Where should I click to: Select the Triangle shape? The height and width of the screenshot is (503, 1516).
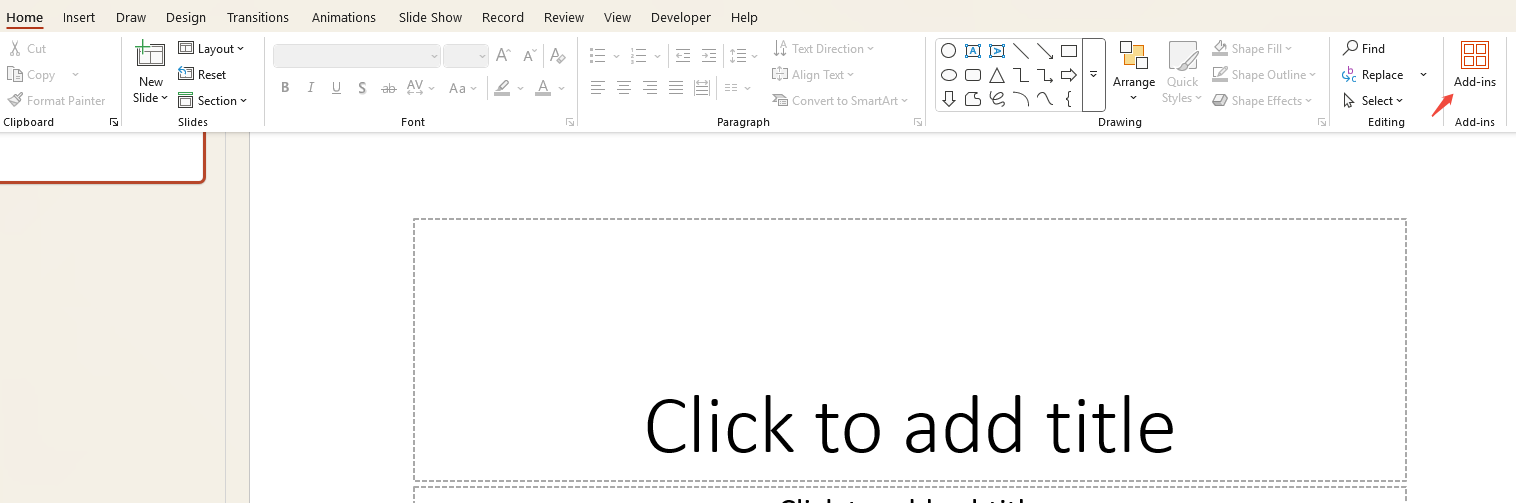(997, 75)
